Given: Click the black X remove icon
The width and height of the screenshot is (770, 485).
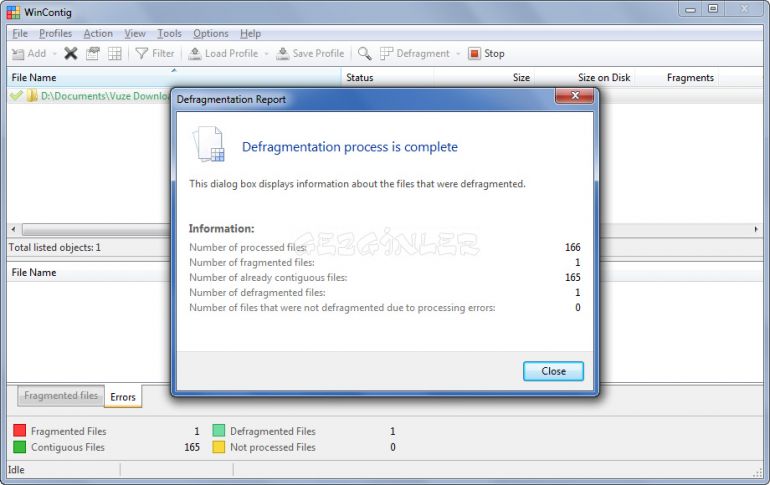Looking at the screenshot, I should [x=71, y=54].
